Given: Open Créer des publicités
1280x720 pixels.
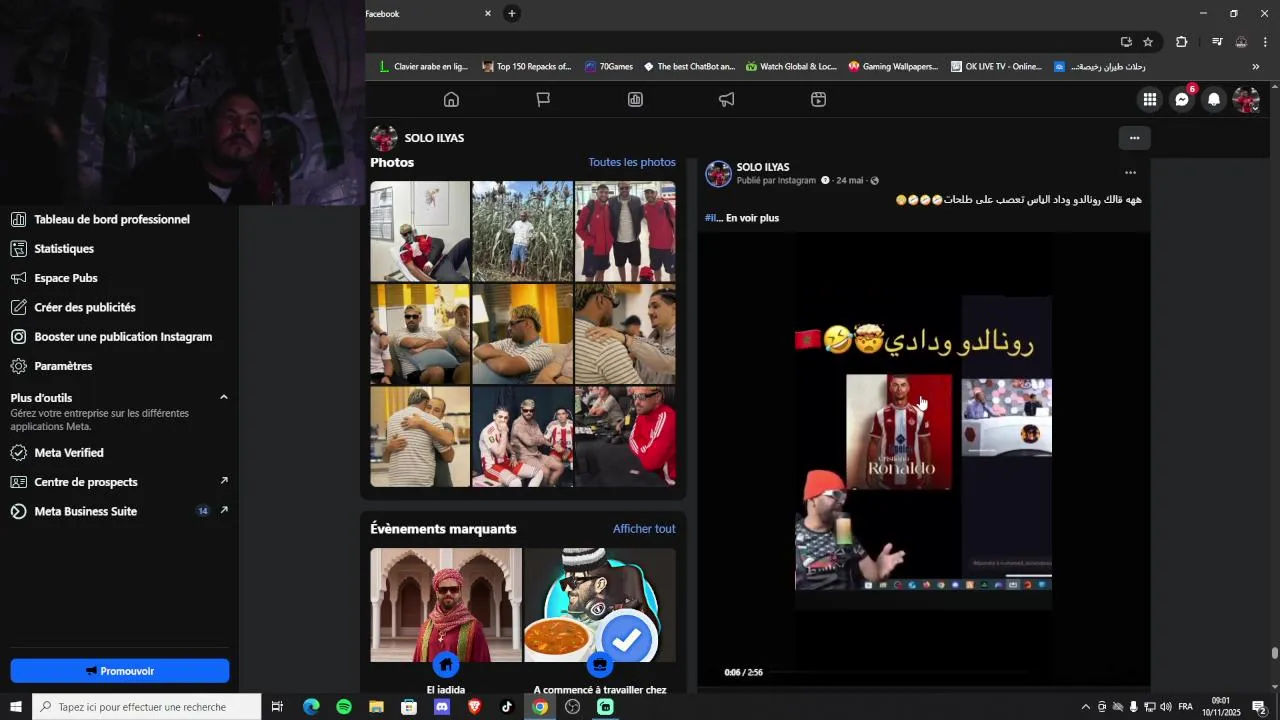Looking at the screenshot, I should (85, 307).
